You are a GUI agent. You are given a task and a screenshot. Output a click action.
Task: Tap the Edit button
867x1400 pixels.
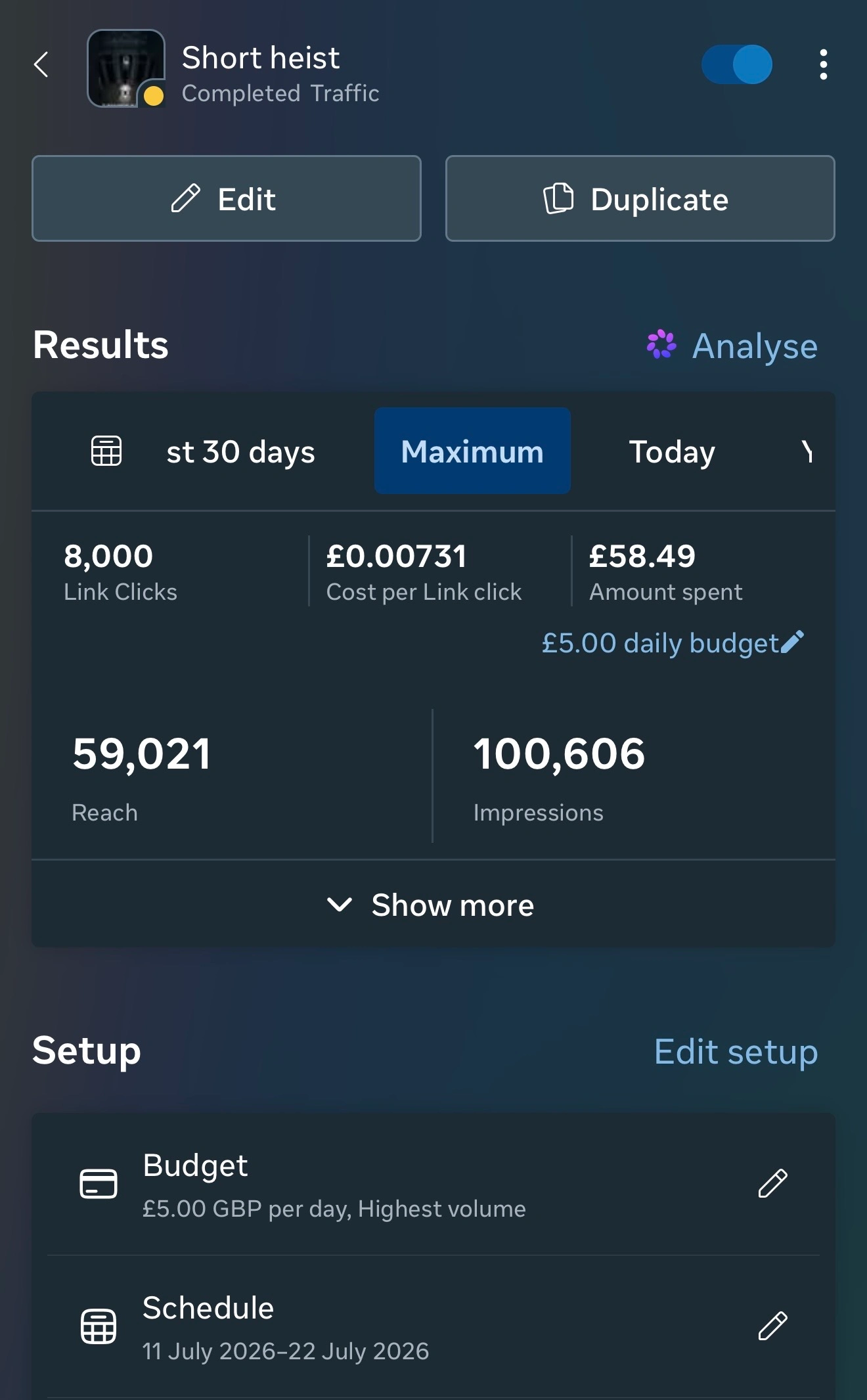tap(227, 198)
